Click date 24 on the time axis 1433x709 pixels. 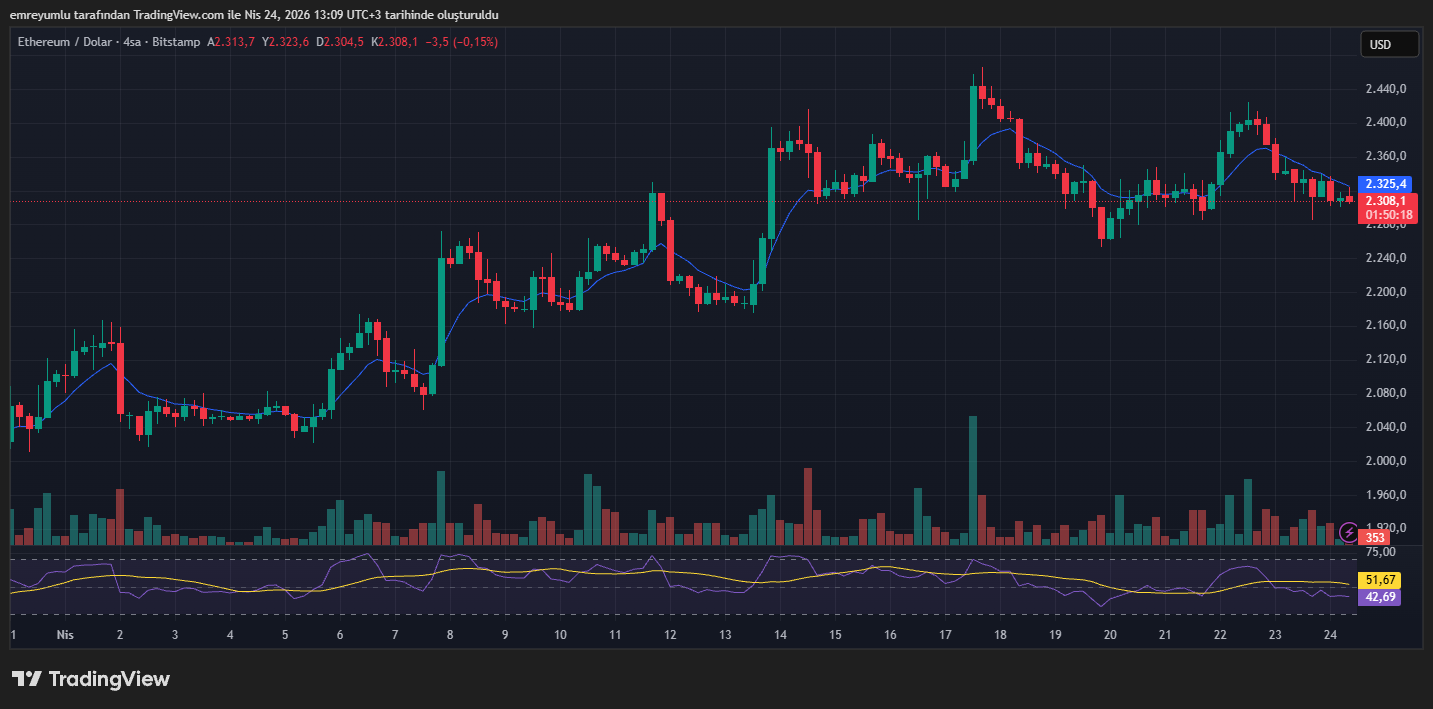[1330, 635]
